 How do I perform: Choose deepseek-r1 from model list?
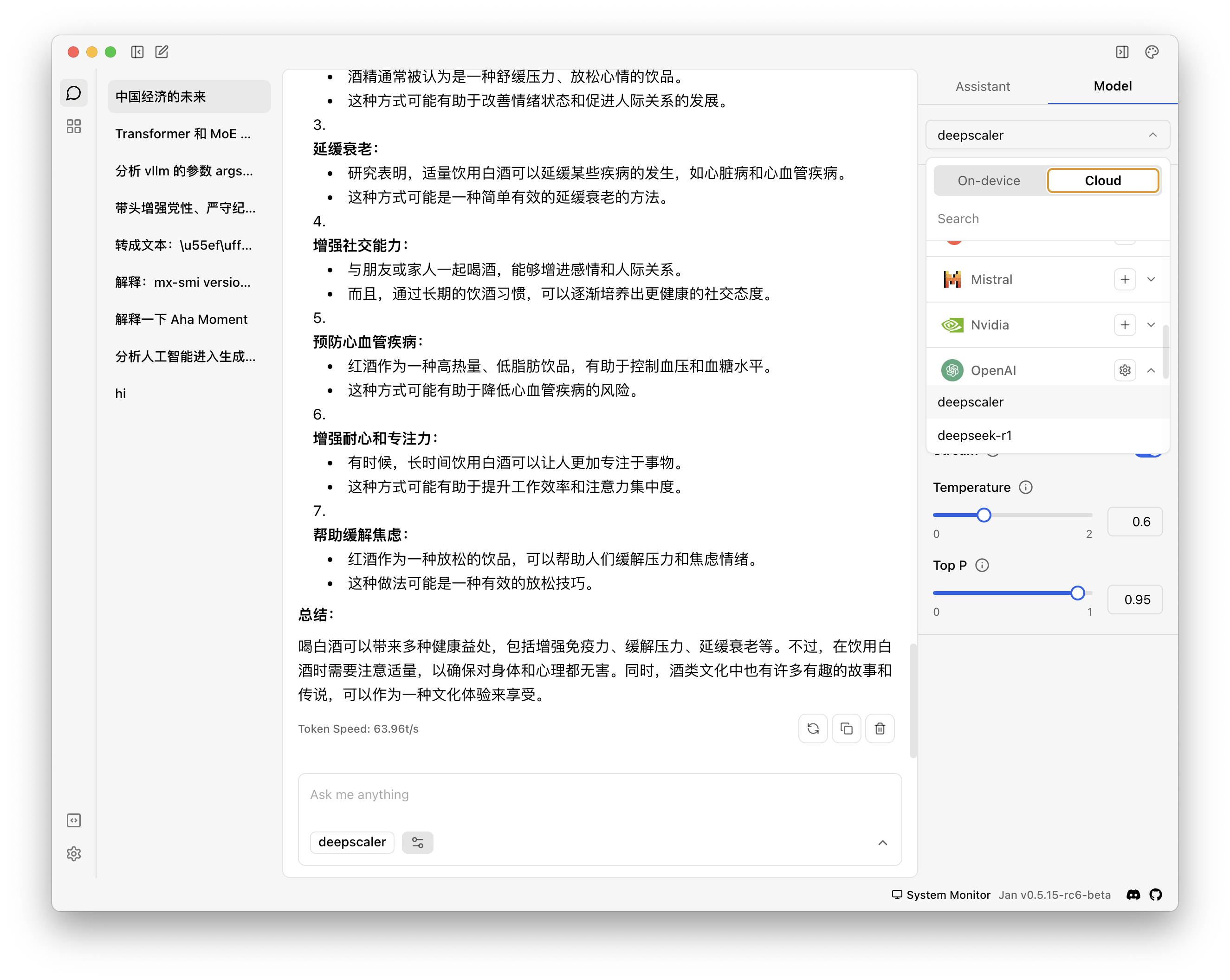974,435
